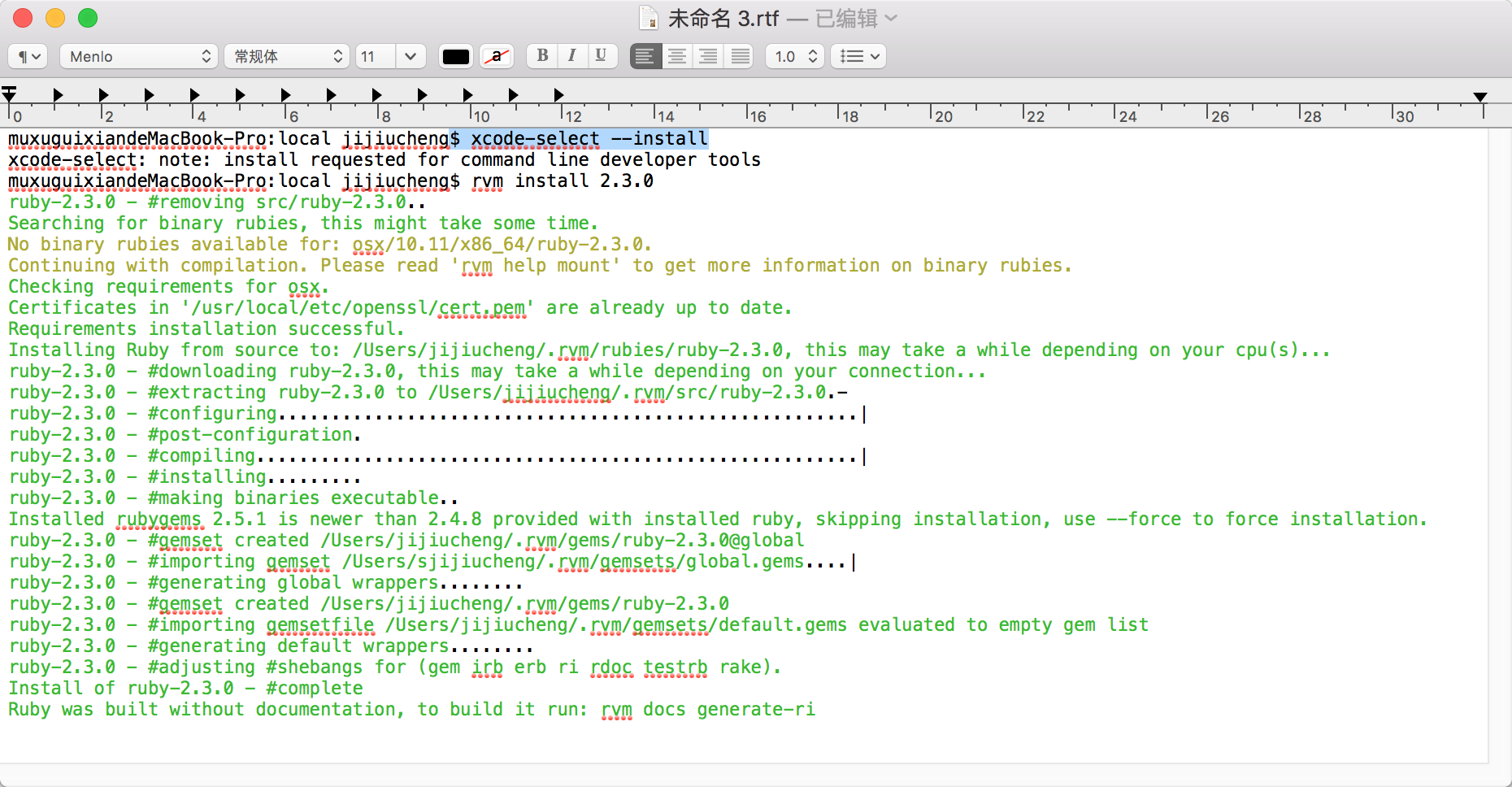This screenshot has width=1512, height=787.
Task: Open the text background color swatch
Action: click(x=497, y=56)
